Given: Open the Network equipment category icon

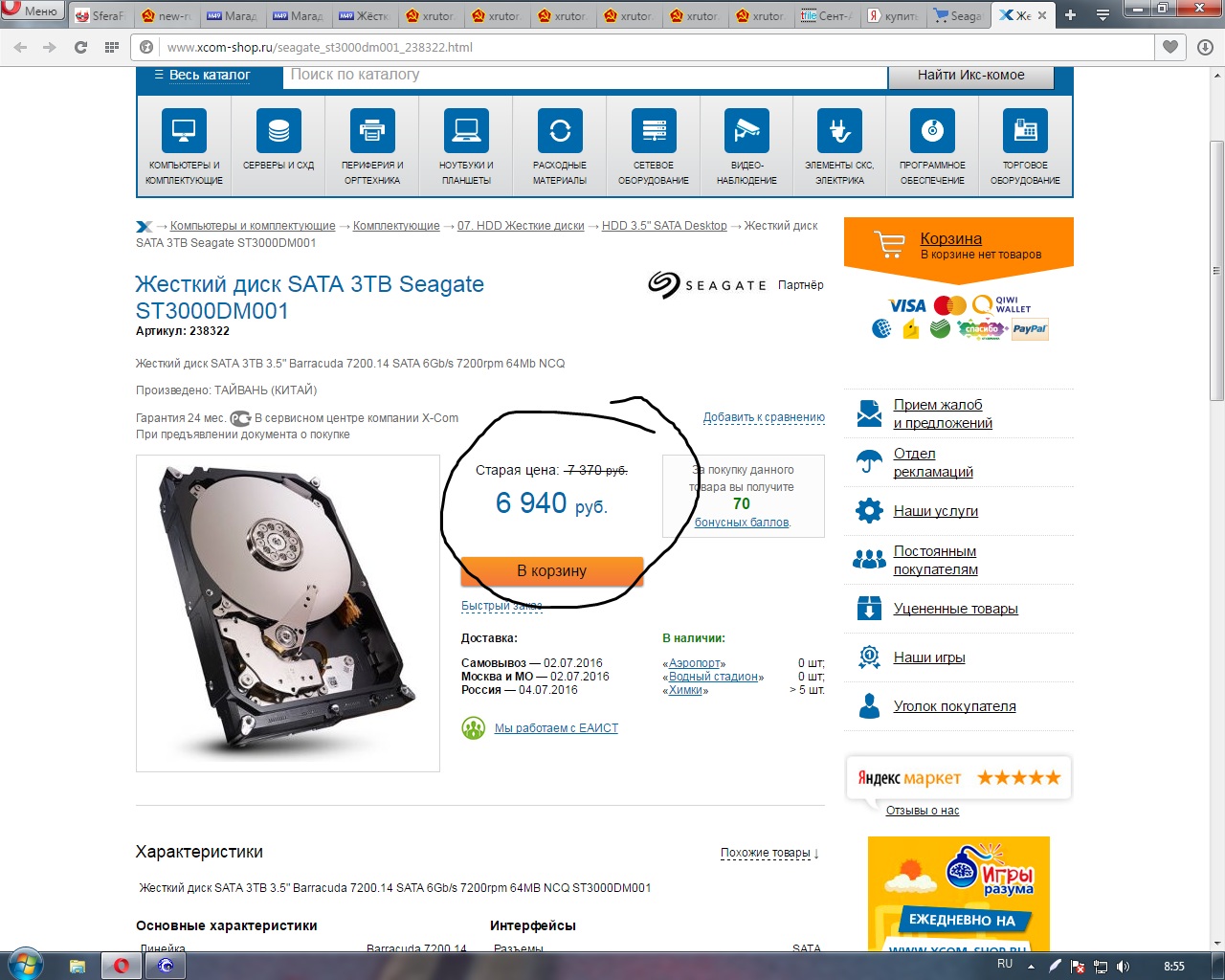Looking at the screenshot, I should click(654, 130).
